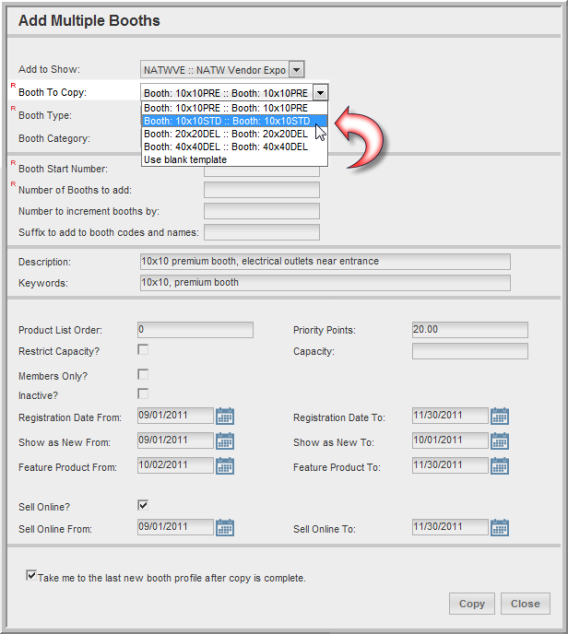The width and height of the screenshot is (568, 634).
Task: Open calendar for Registration Date To
Action: (x=500, y=416)
